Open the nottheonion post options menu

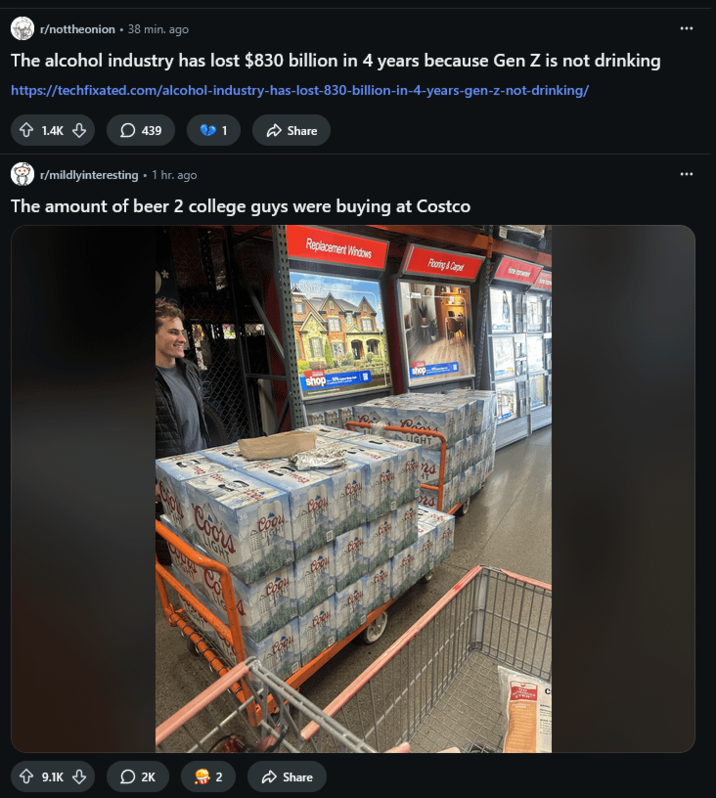(686, 28)
